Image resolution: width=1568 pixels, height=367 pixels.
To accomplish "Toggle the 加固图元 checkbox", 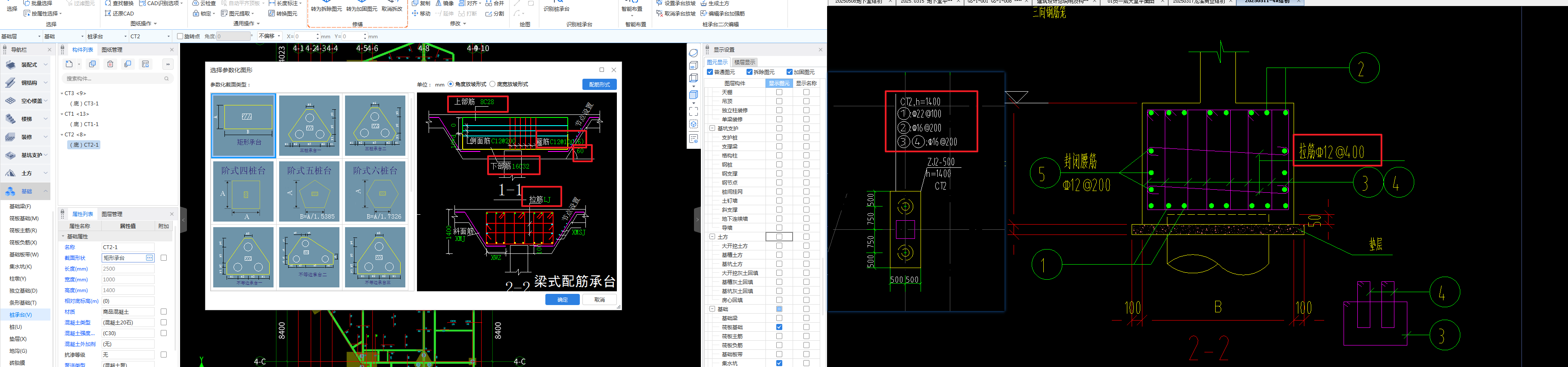I will [790, 72].
